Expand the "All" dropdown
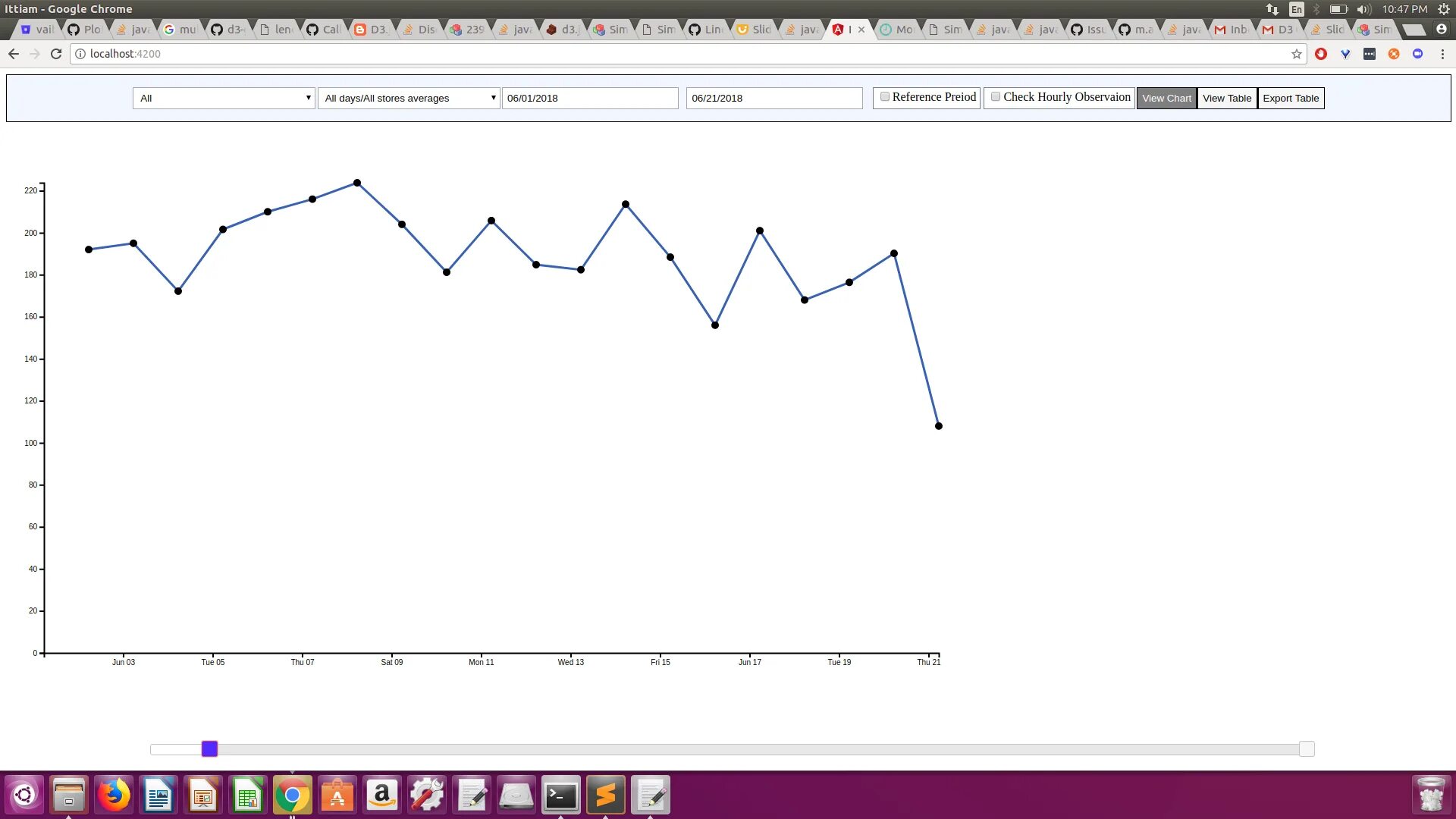The image size is (1456, 819). point(224,99)
